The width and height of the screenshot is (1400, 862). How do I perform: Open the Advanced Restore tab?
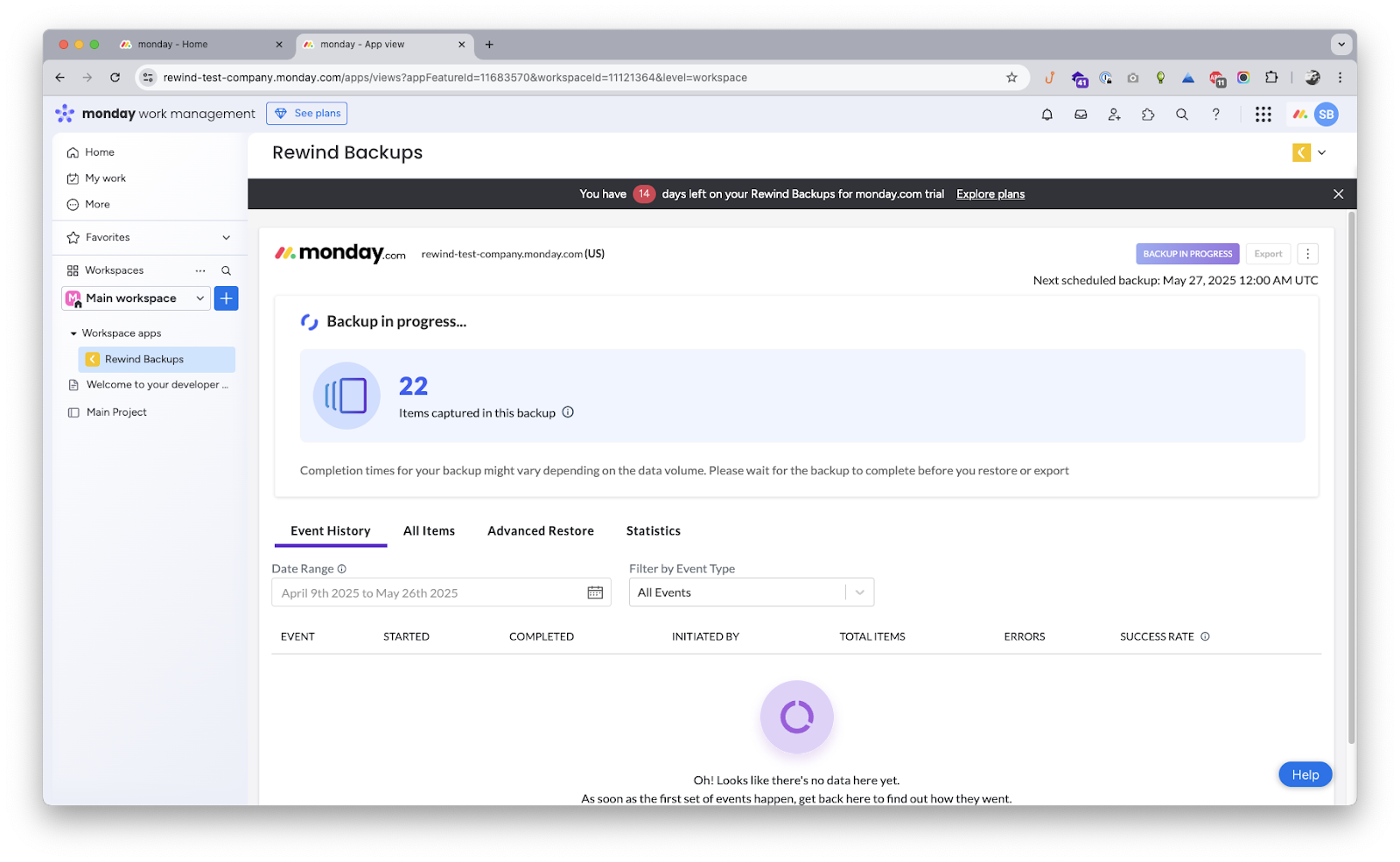tap(541, 531)
